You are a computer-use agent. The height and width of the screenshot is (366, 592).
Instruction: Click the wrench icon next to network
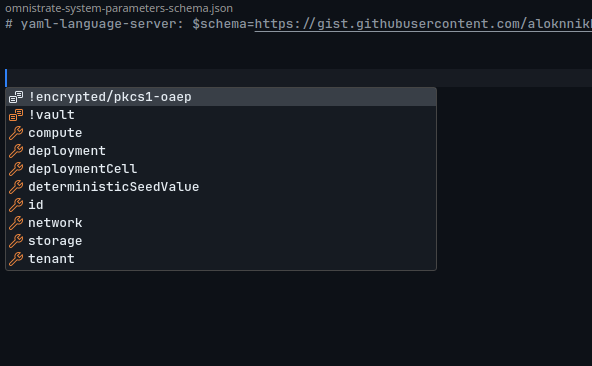[16, 223]
